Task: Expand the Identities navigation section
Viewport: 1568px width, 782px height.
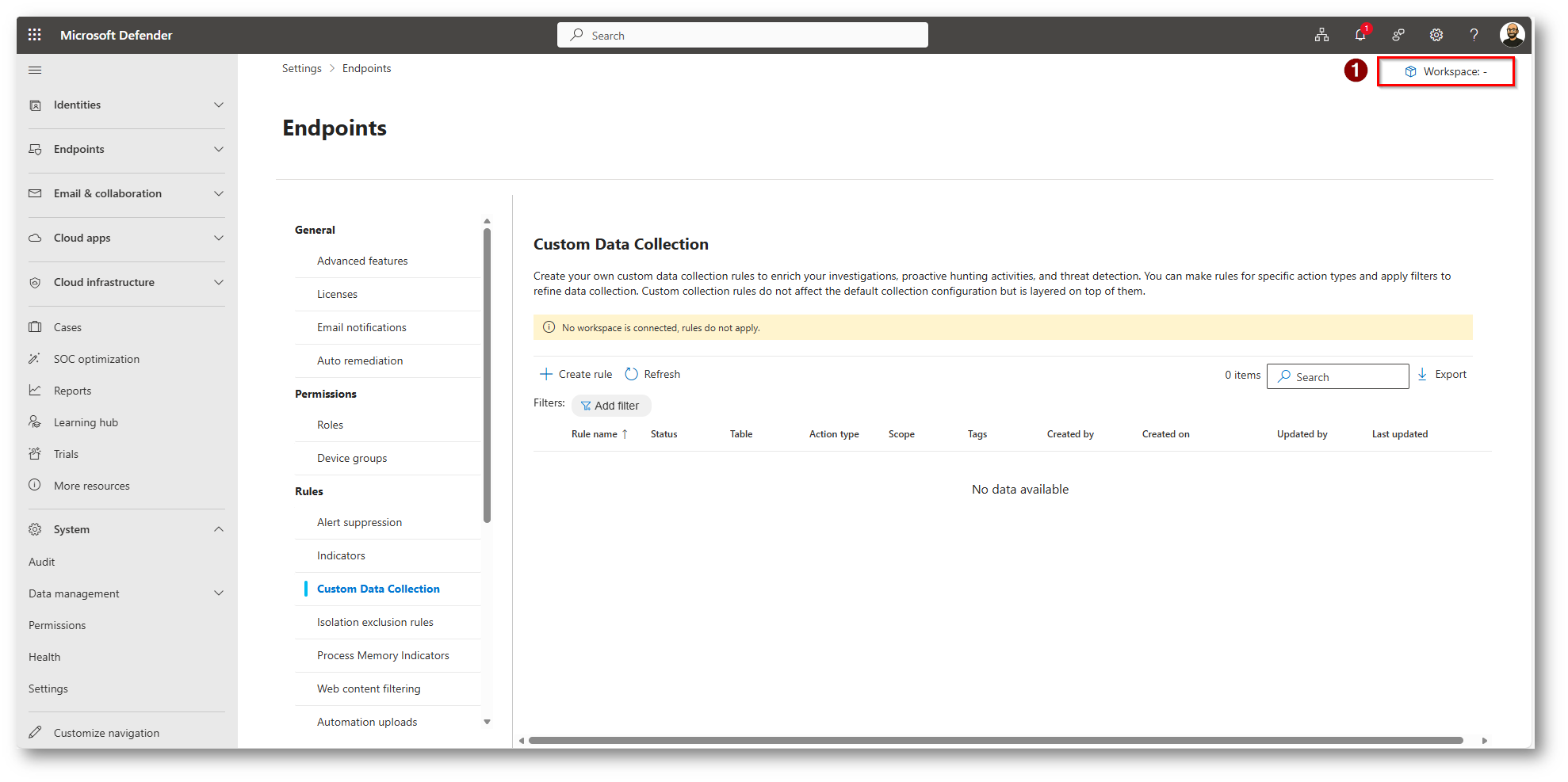Action: coord(218,105)
